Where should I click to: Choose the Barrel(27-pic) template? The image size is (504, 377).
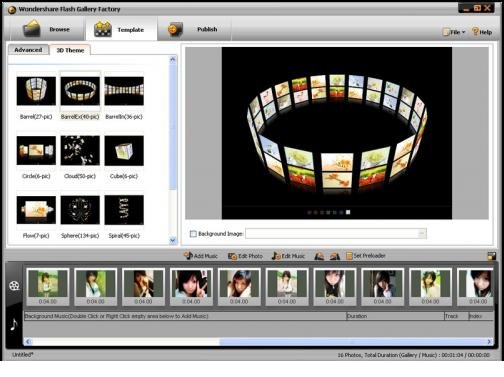click(36, 96)
